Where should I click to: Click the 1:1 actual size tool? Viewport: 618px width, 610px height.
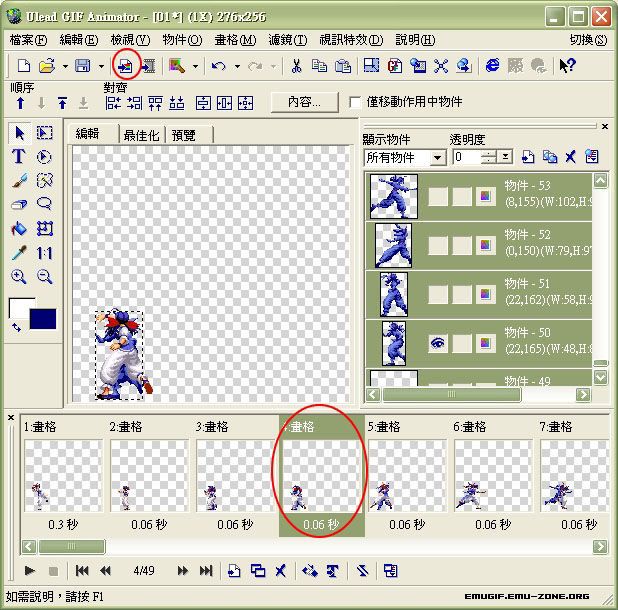(x=45, y=253)
